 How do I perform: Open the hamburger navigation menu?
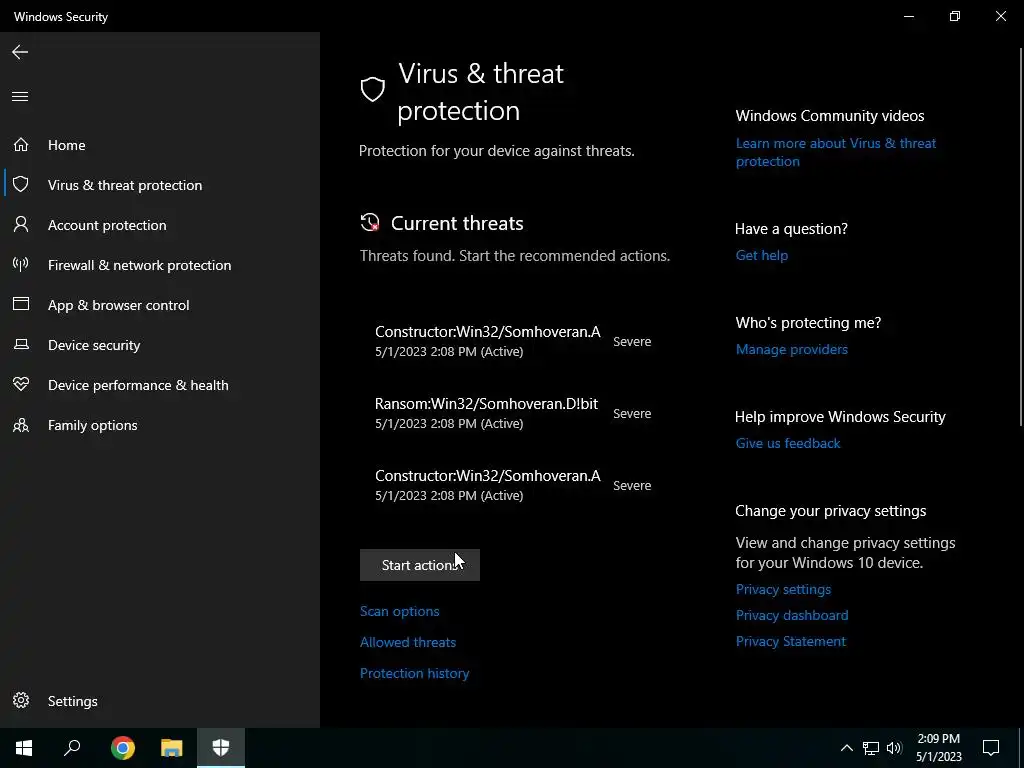pyautogui.click(x=20, y=97)
